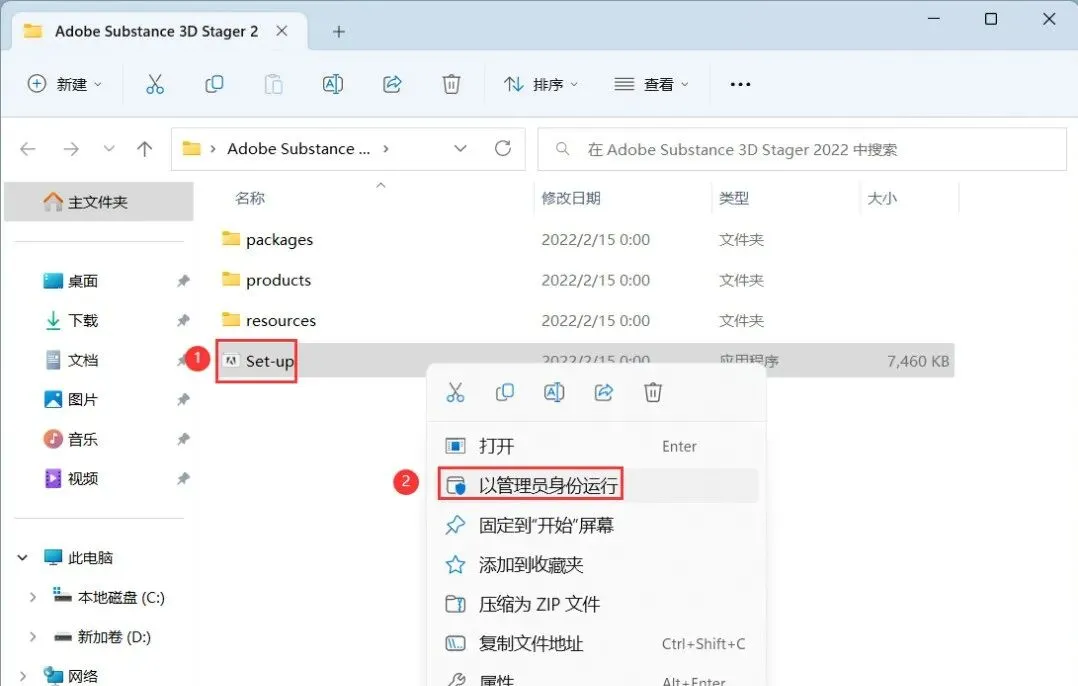1078x686 pixels.
Task: Open the three-dot more options menu
Action: tap(740, 85)
